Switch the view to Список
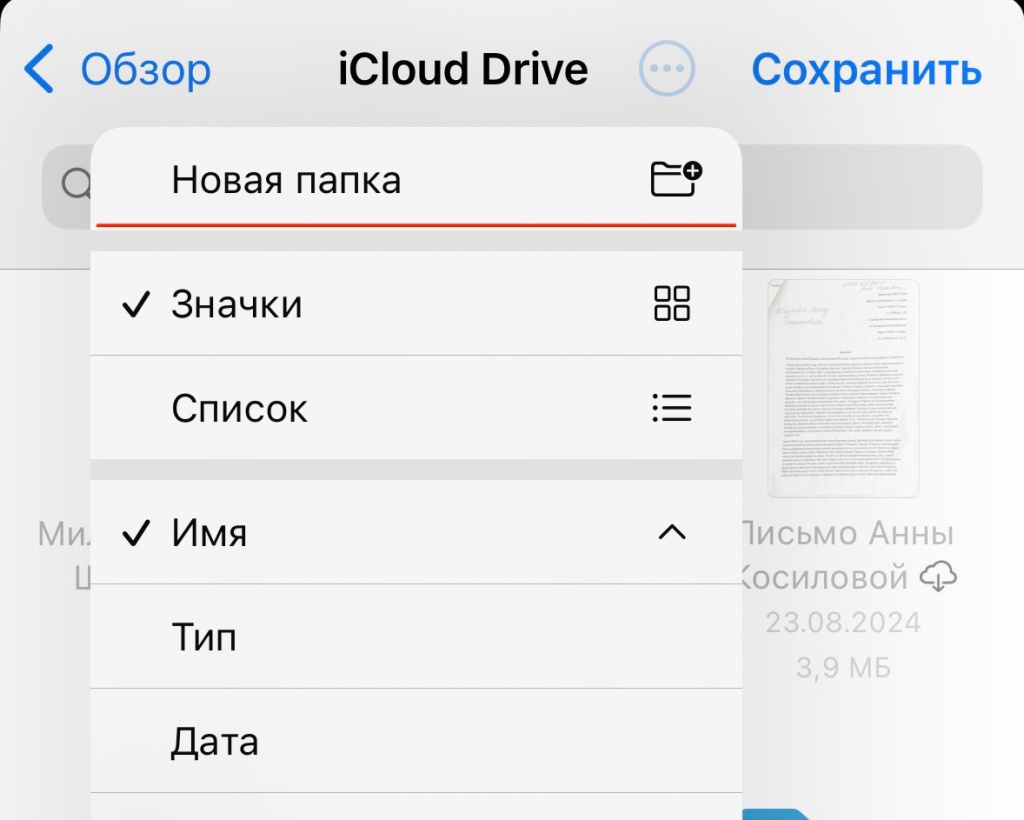Image resolution: width=1024 pixels, height=820 pixels. (240, 408)
